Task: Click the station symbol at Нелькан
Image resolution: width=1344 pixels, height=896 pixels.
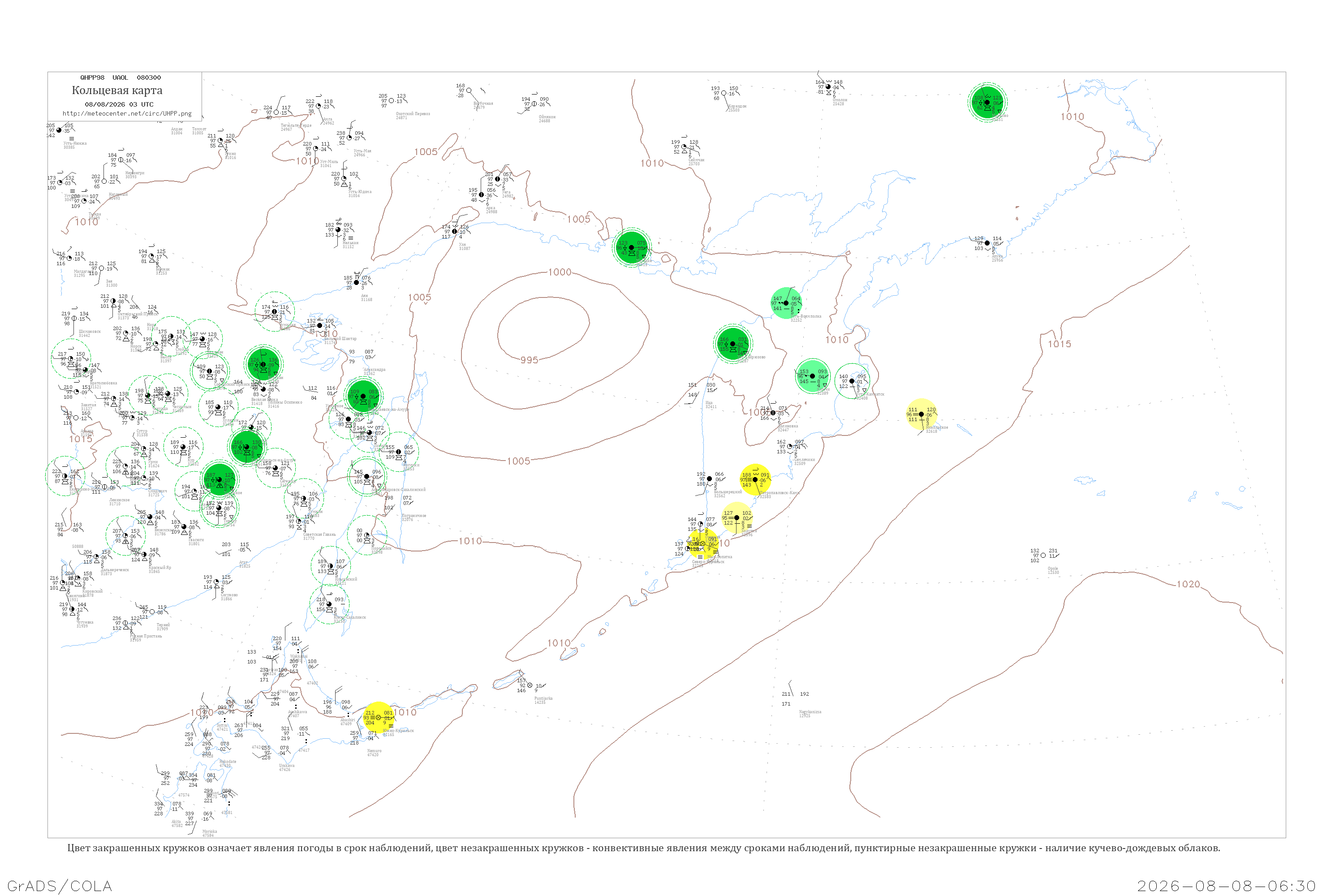Action: coord(338,230)
